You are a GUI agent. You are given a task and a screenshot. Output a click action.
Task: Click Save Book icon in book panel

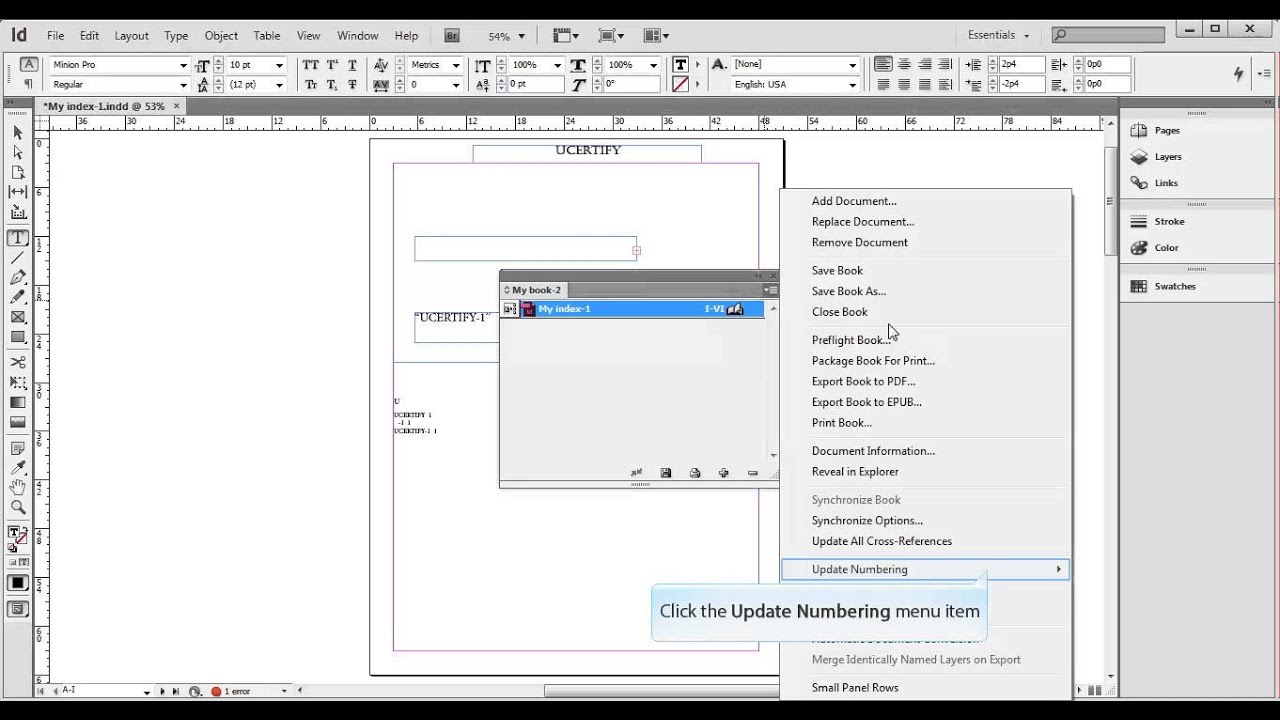[x=666, y=473]
